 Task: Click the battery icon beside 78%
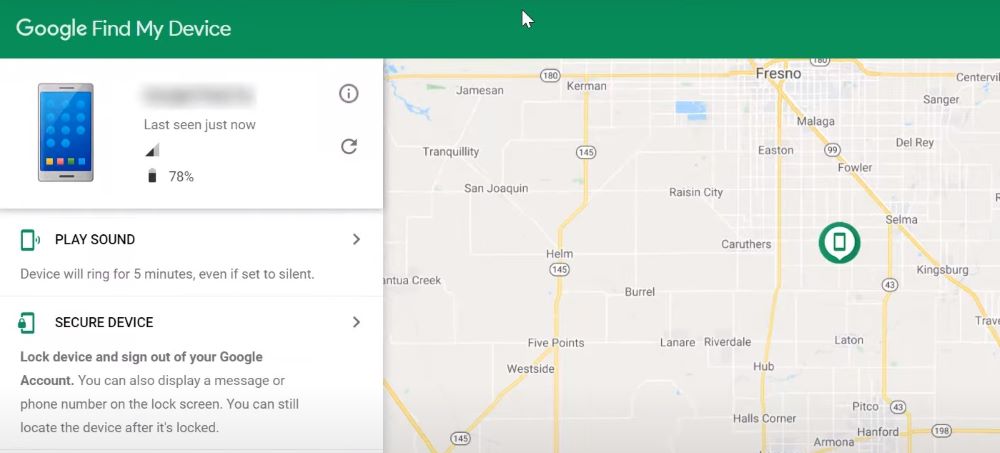[152, 176]
